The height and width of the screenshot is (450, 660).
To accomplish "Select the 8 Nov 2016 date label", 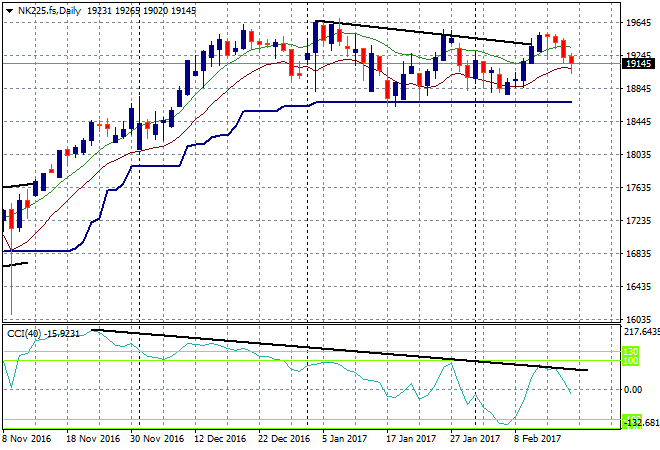I will tap(27, 439).
